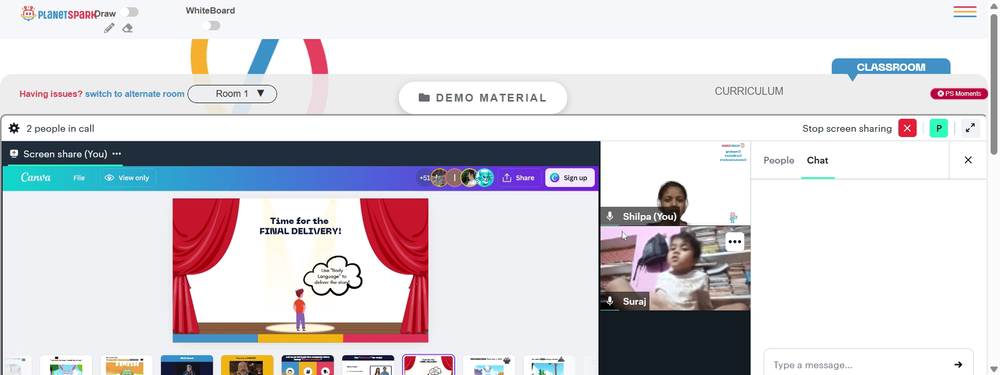Click switch to alternate room link
The height and width of the screenshot is (375, 1000).
click(x=135, y=94)
